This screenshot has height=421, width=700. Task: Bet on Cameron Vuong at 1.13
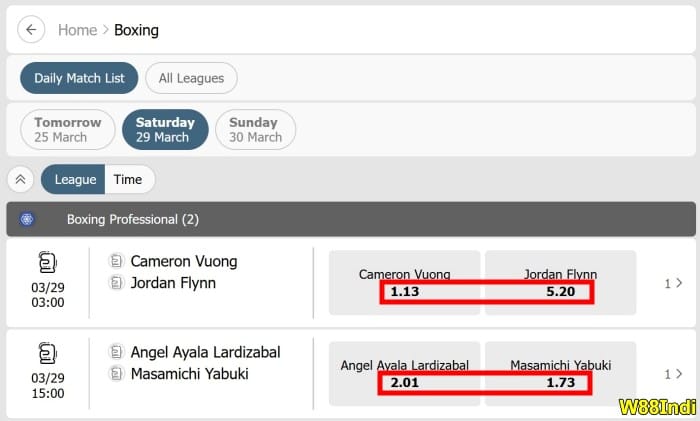click(x=405, y=283)
